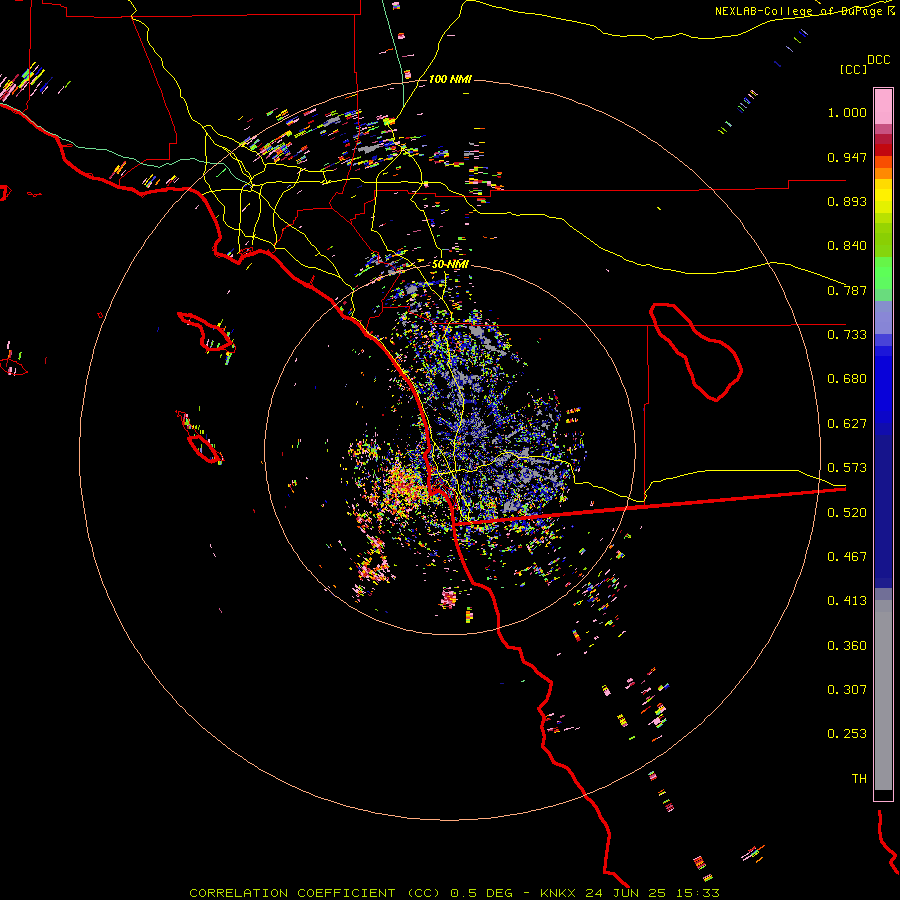Click the 0.413 color scale value
Screen dimensions: 900x900
(x=847, y=601)
